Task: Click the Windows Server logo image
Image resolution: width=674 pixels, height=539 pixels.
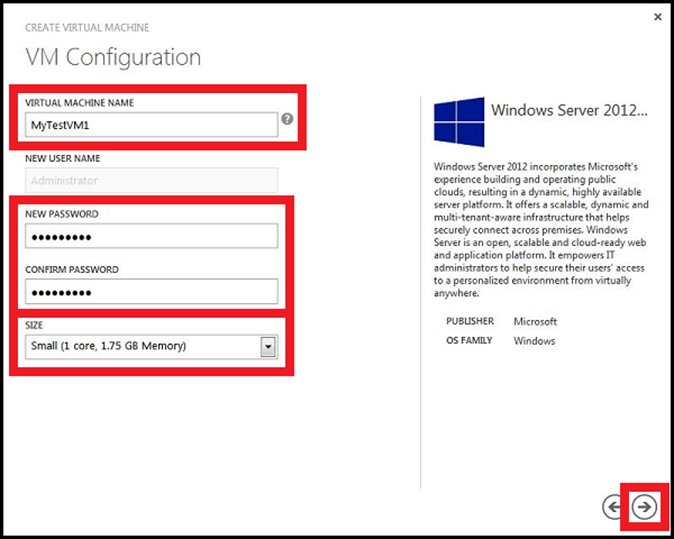Action: click(459, 122)
